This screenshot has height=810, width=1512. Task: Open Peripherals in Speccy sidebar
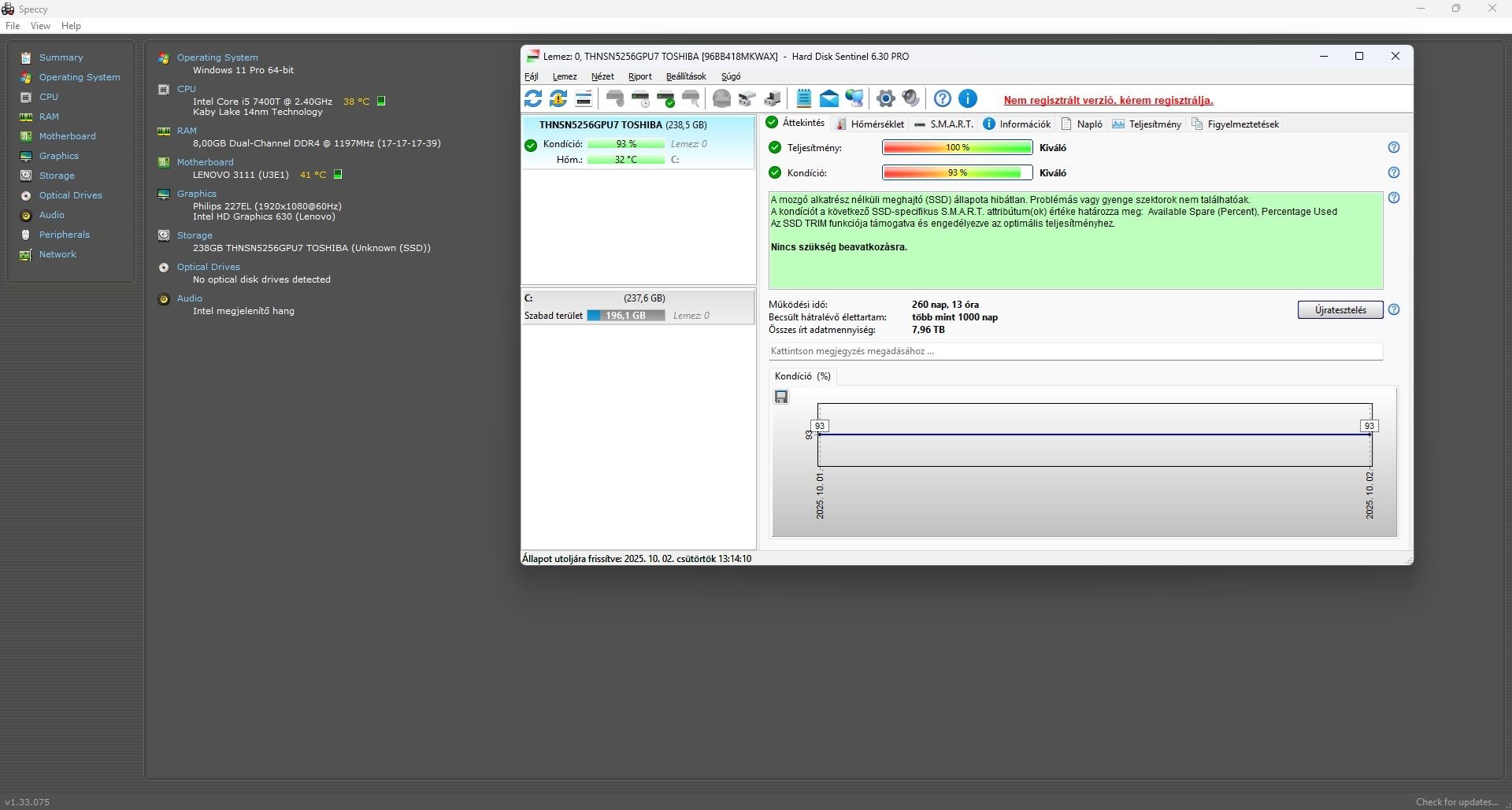pos(64,235)
